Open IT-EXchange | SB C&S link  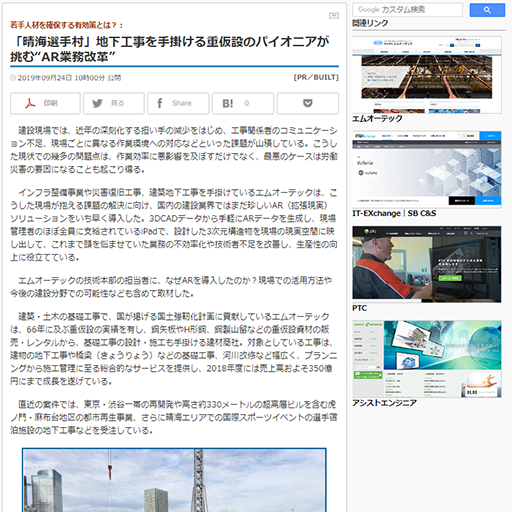[x=394, y=213]
